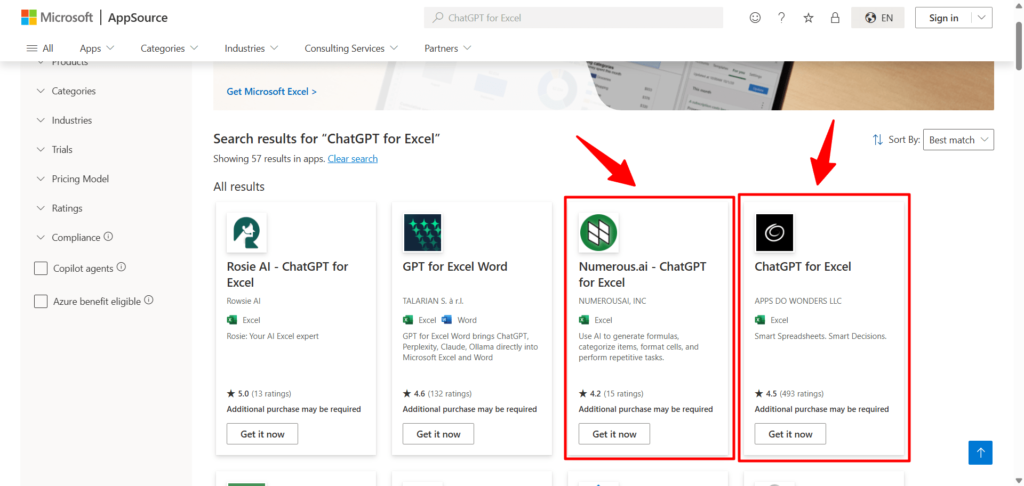Click the black ChatGPT for Excel logo

774,233
